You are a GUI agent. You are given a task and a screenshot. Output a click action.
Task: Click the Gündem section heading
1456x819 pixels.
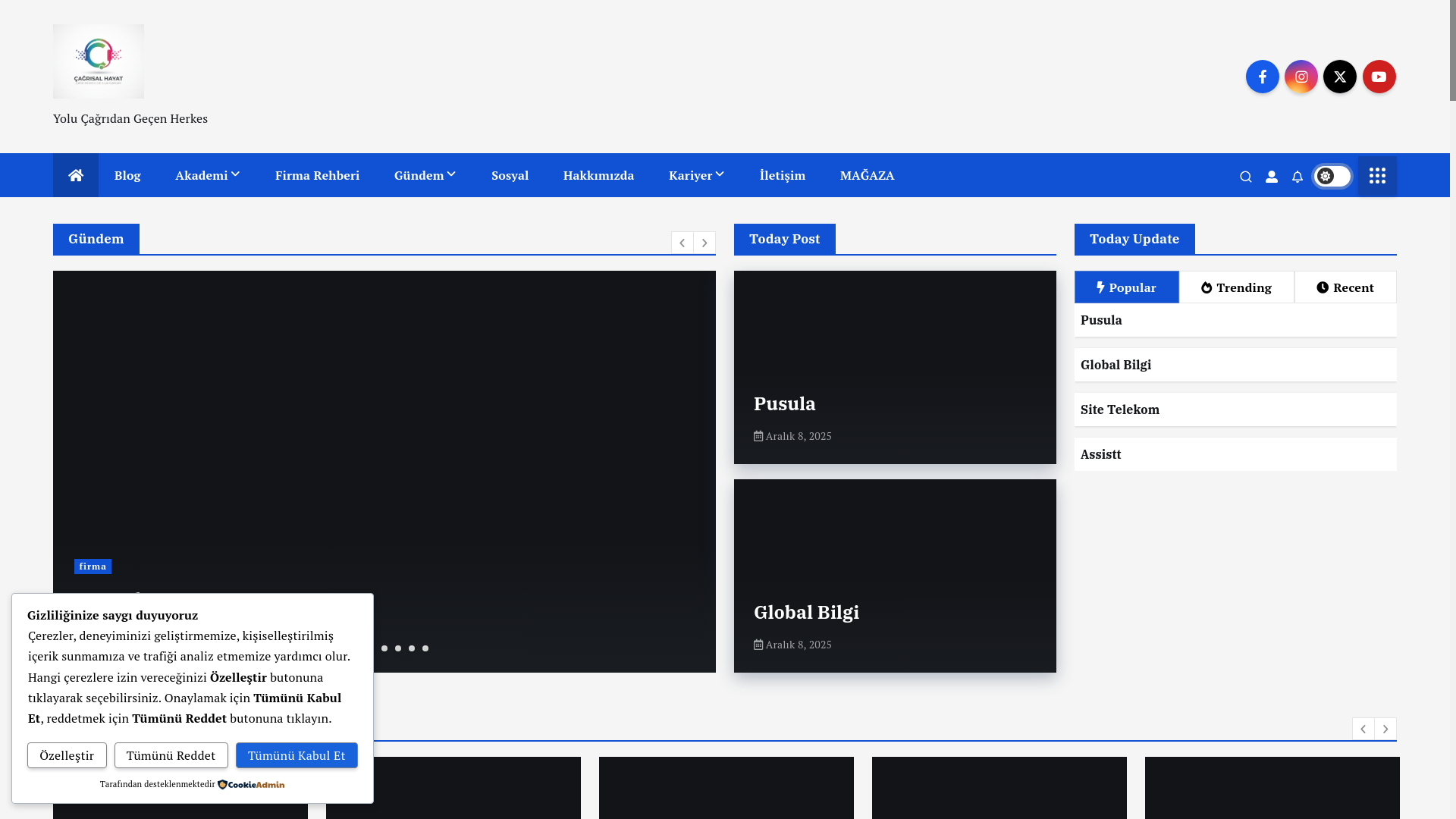96,239
